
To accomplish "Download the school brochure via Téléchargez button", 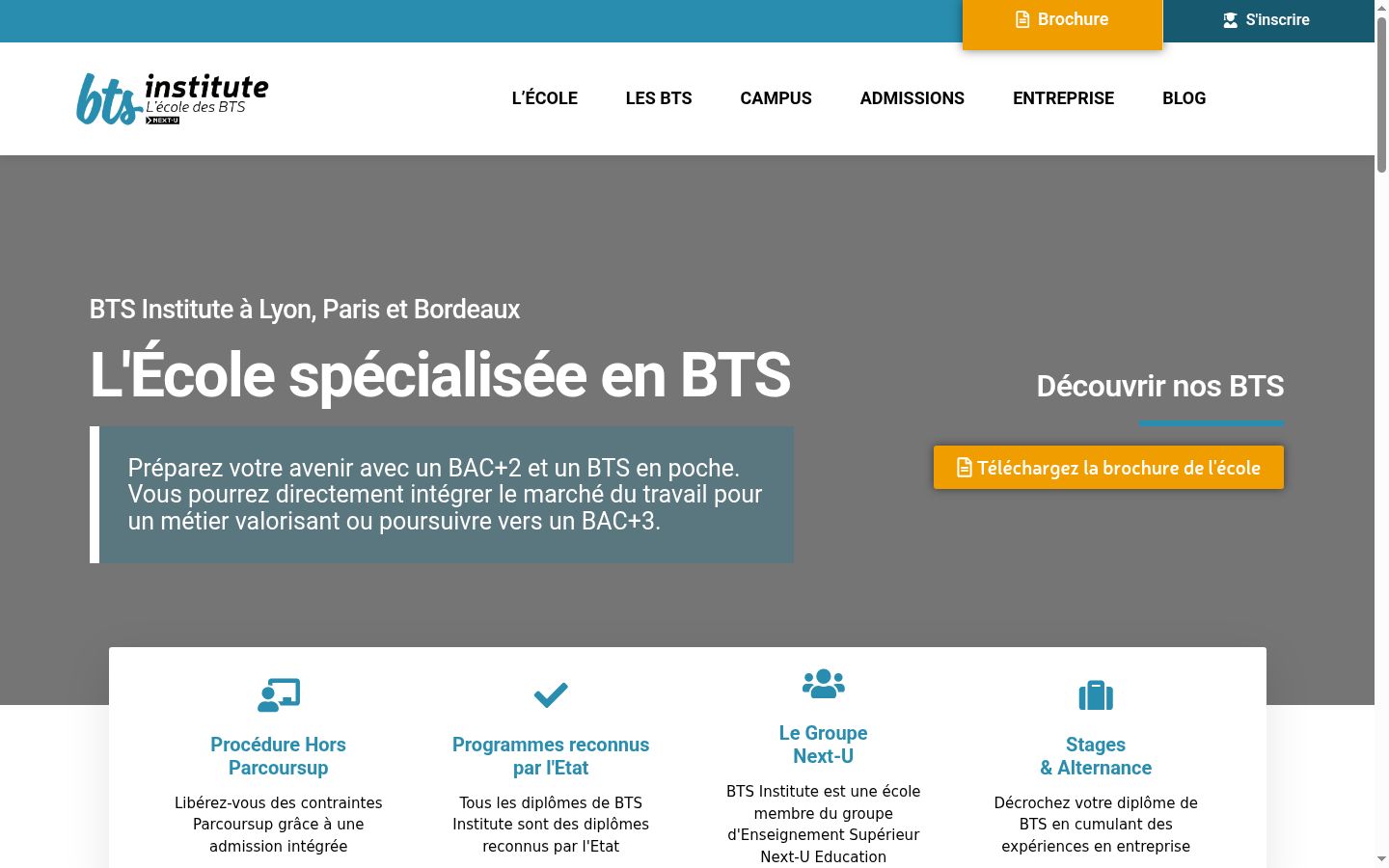I will (1108, 468).
